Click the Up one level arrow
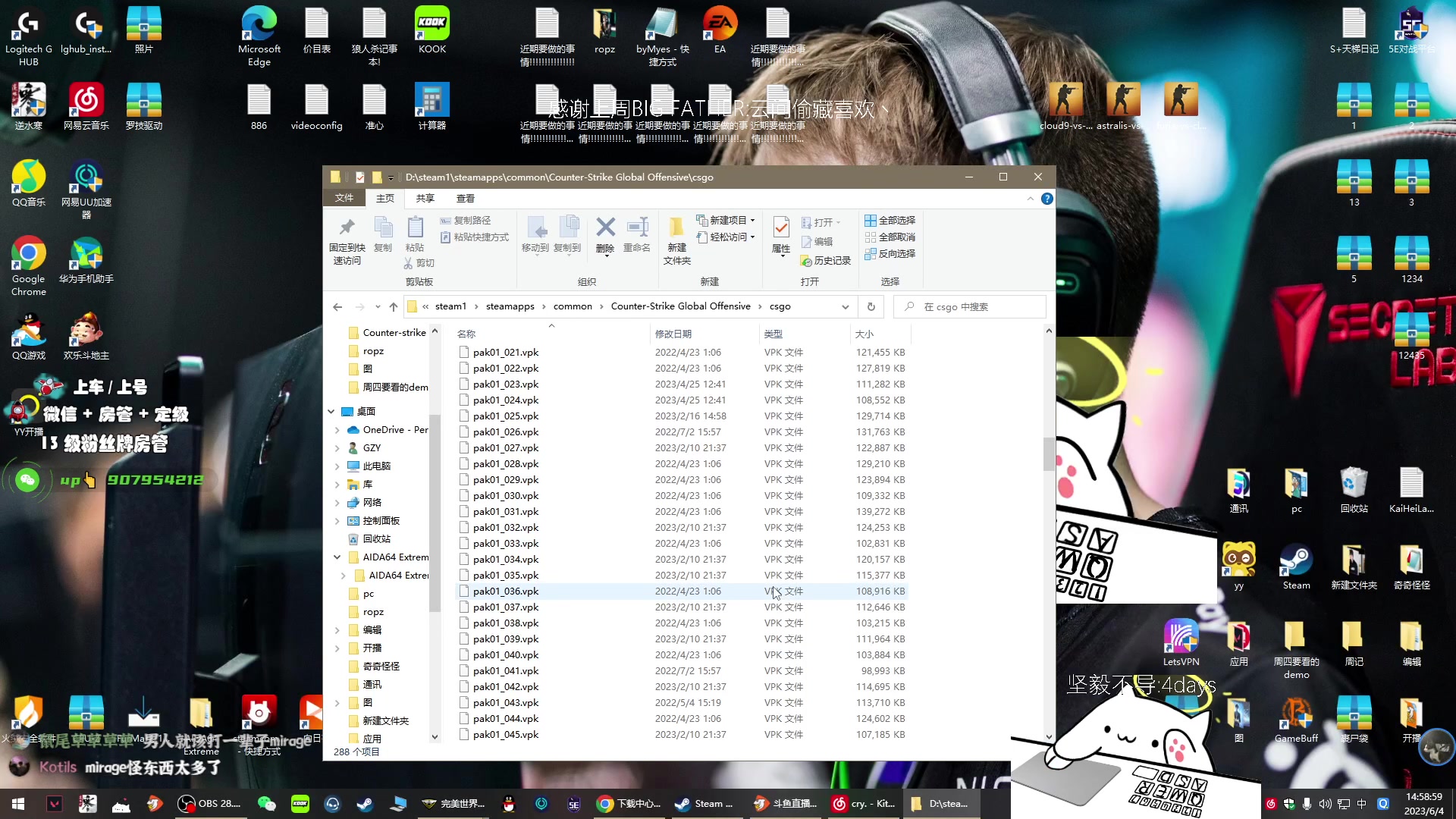 tap(393, 307)
